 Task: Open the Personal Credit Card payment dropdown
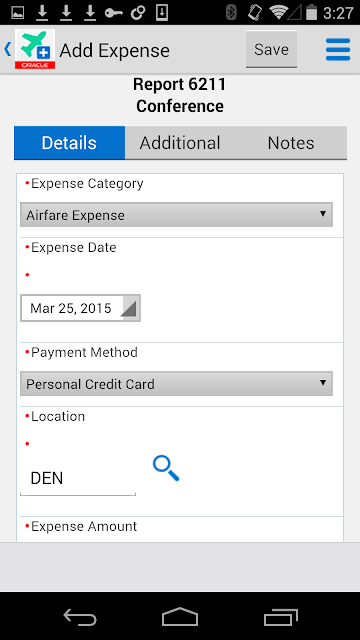click(x=176, y=384)
